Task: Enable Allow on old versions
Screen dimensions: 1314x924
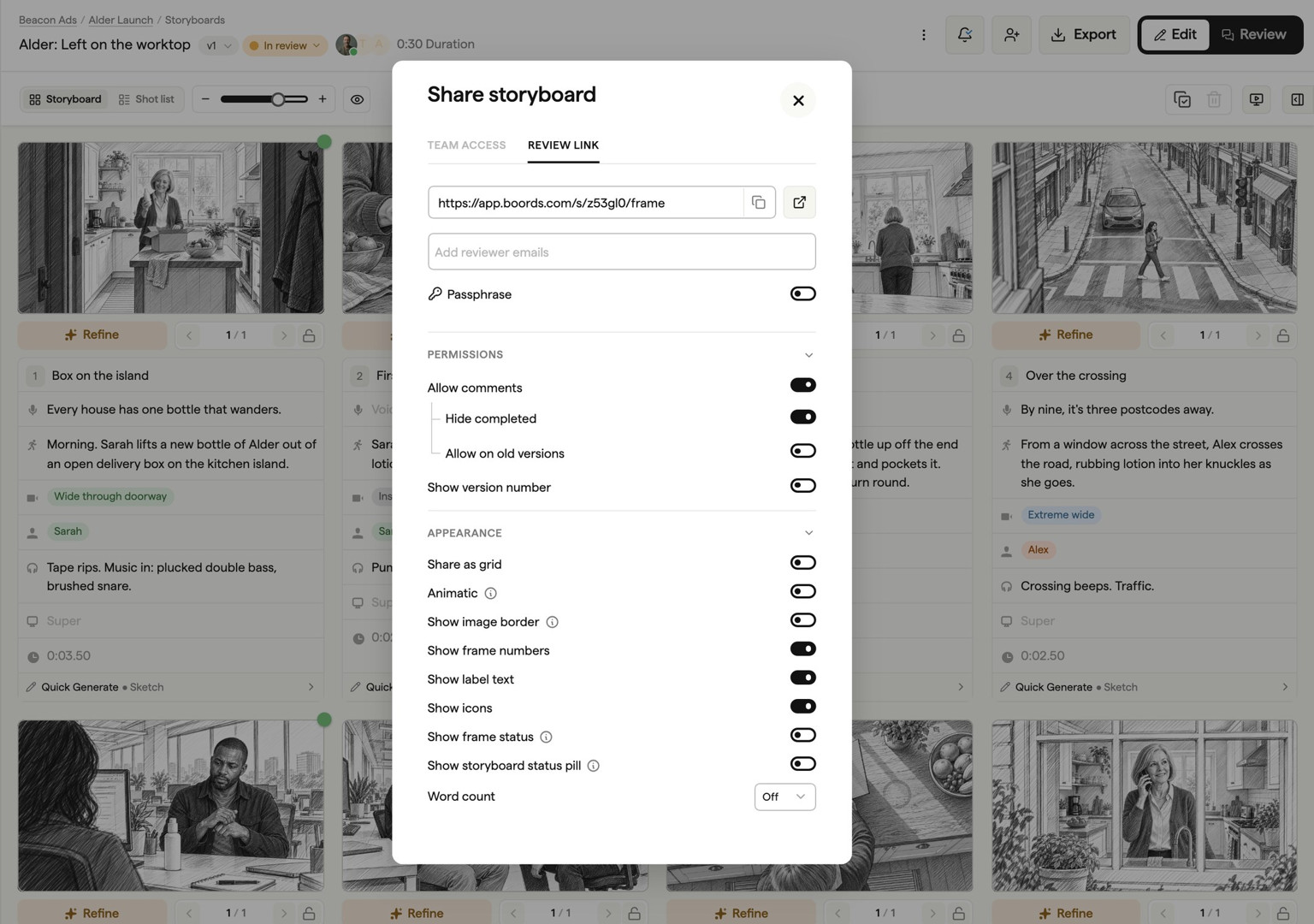Action: click(x=802, y=451)
